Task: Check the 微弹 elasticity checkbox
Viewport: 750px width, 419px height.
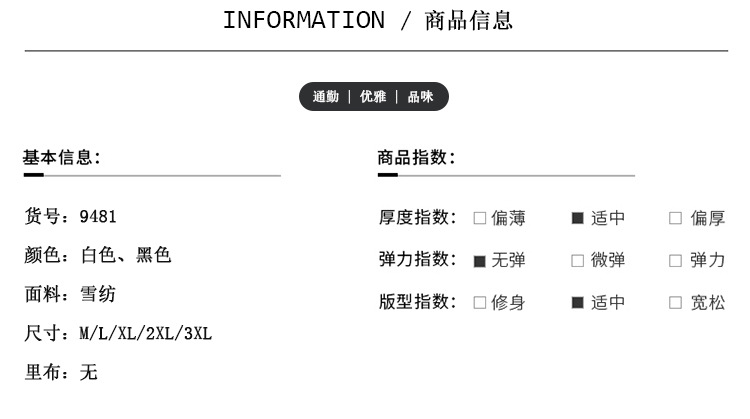Action: point(578,261)
